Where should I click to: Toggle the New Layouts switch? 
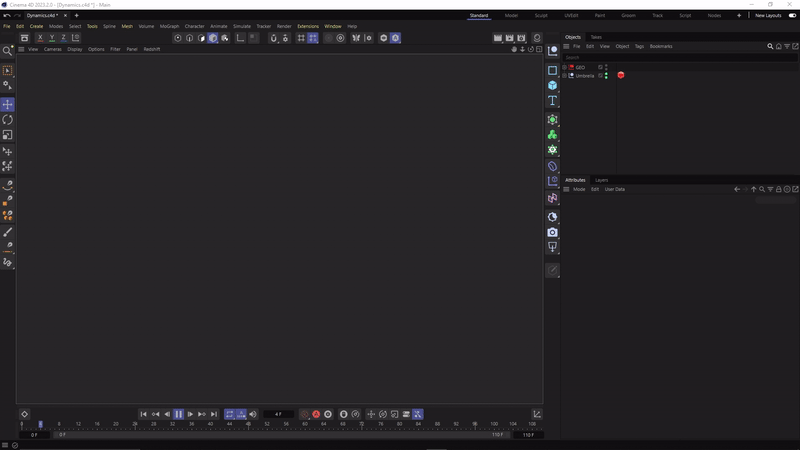(x=790, y=16)
